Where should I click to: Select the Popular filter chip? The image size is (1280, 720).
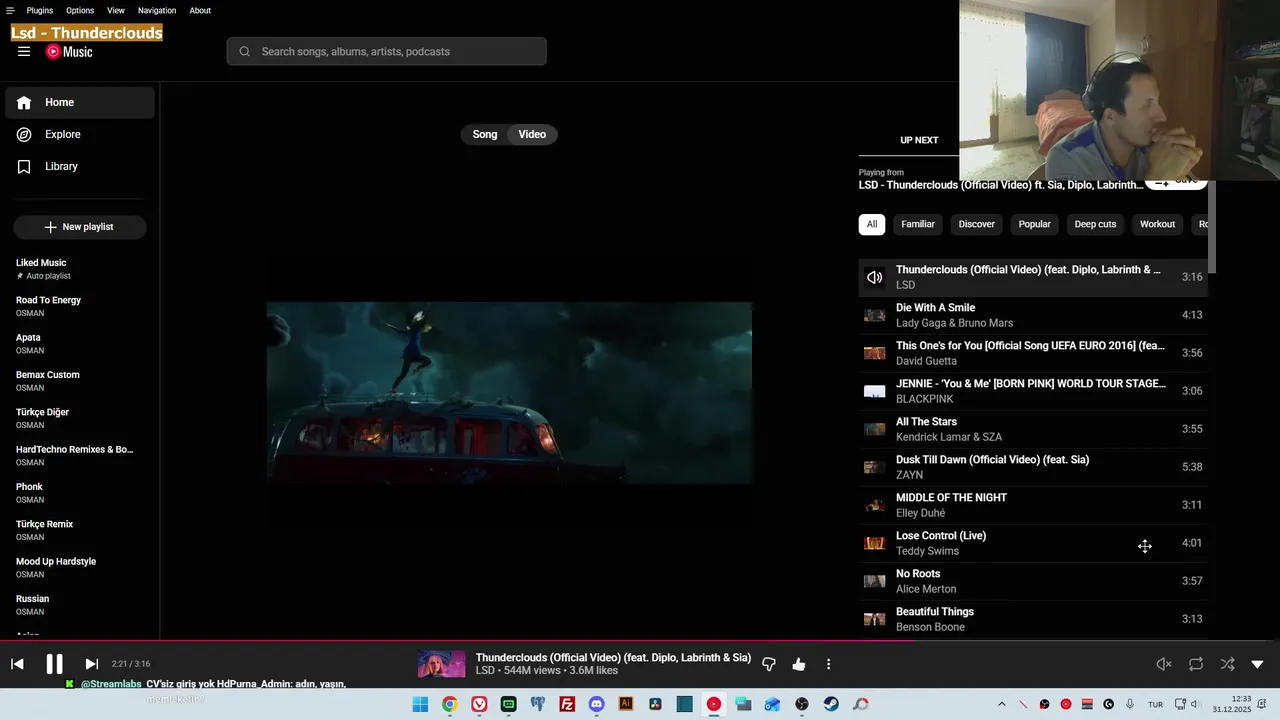pyautogui.click(x=1034, y=224)
